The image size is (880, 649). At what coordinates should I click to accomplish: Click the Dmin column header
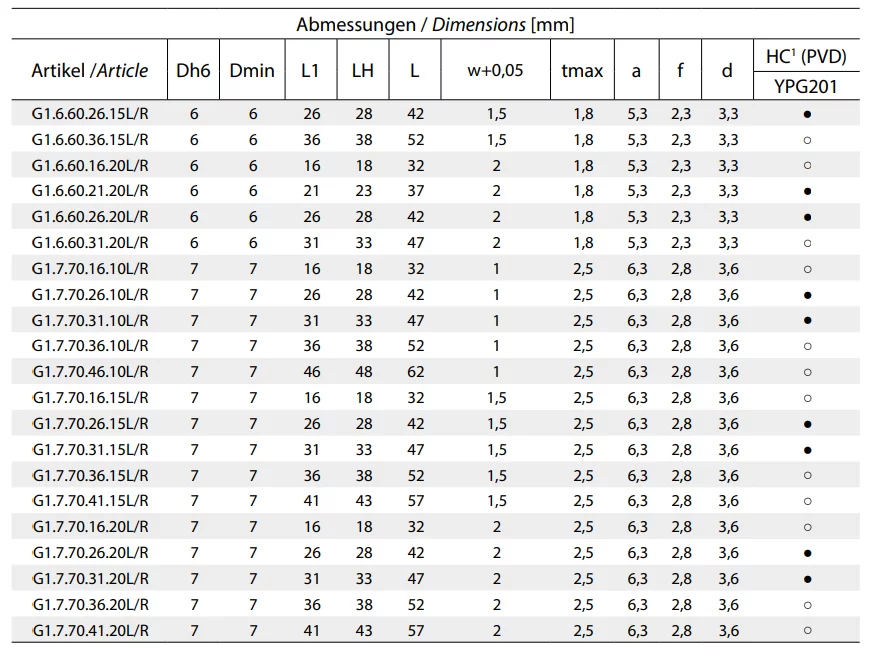(252, 70)
